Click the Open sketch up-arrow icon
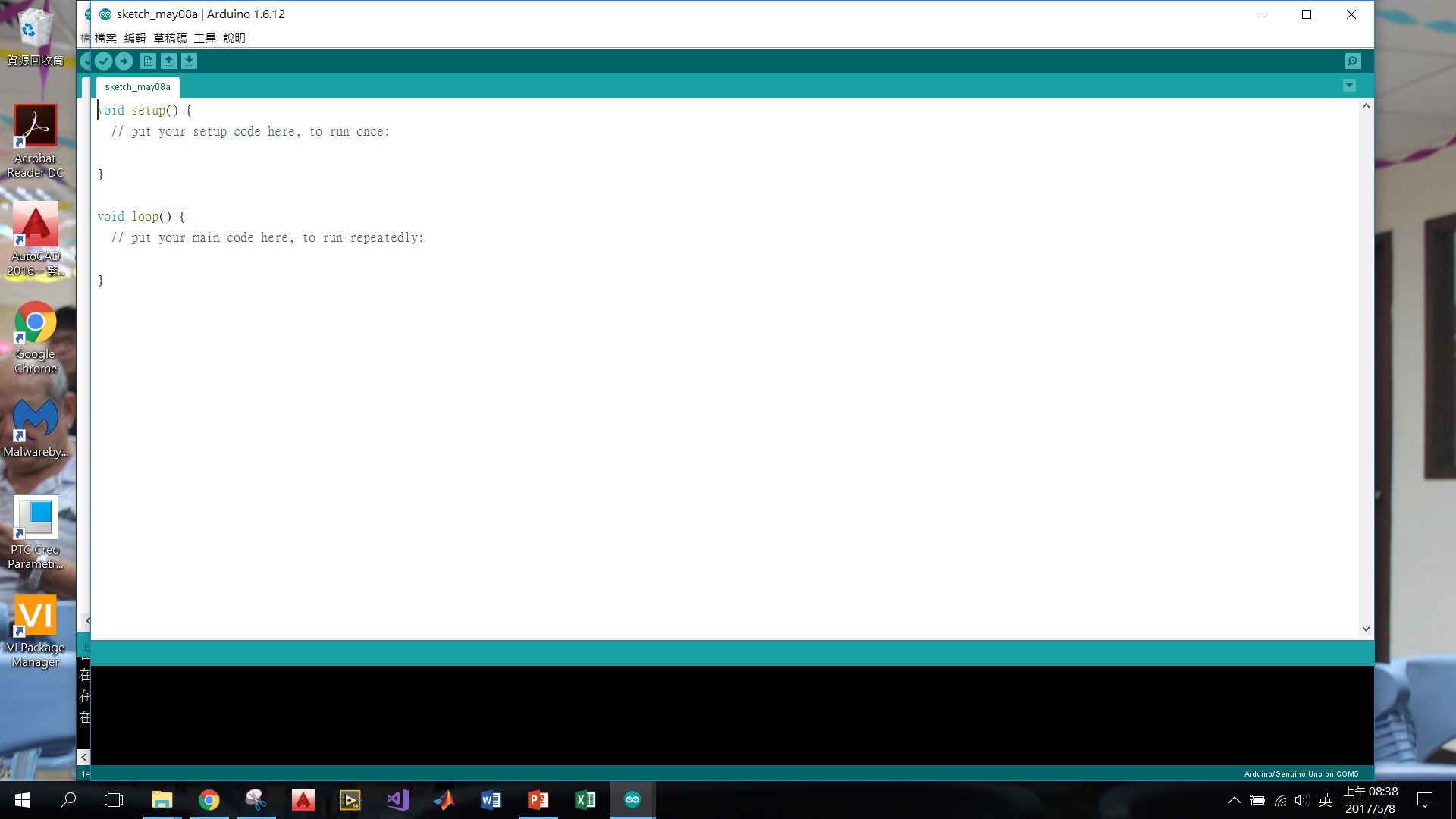The image size is (1456, 819). click(x=168, y=61)
